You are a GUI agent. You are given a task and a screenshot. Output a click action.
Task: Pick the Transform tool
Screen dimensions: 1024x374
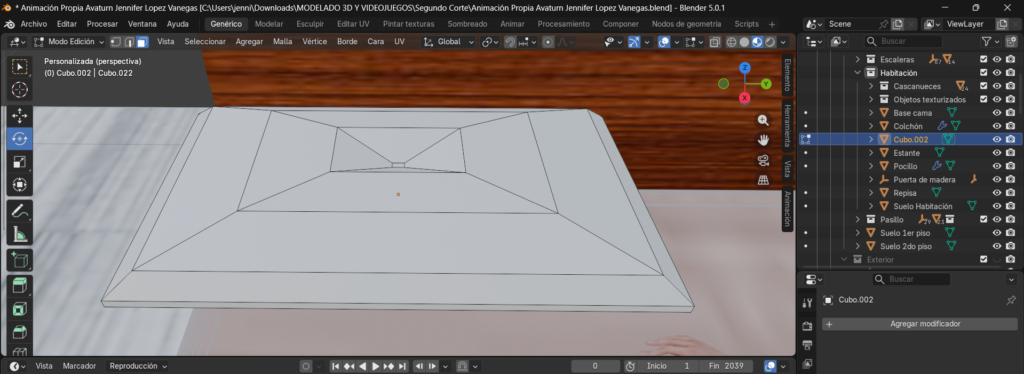coord(20,185)
